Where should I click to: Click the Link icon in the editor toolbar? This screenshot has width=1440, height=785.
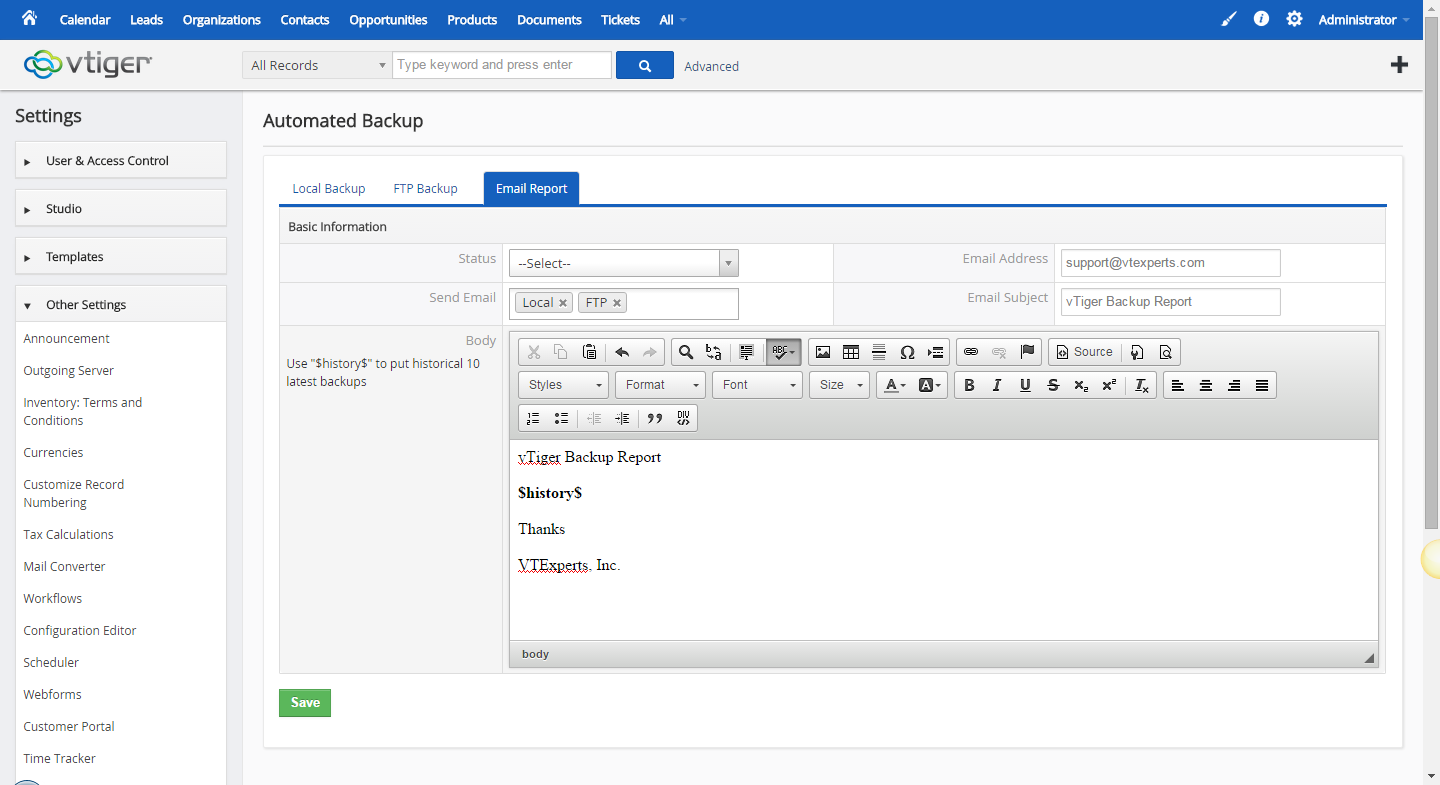[970, 352]
